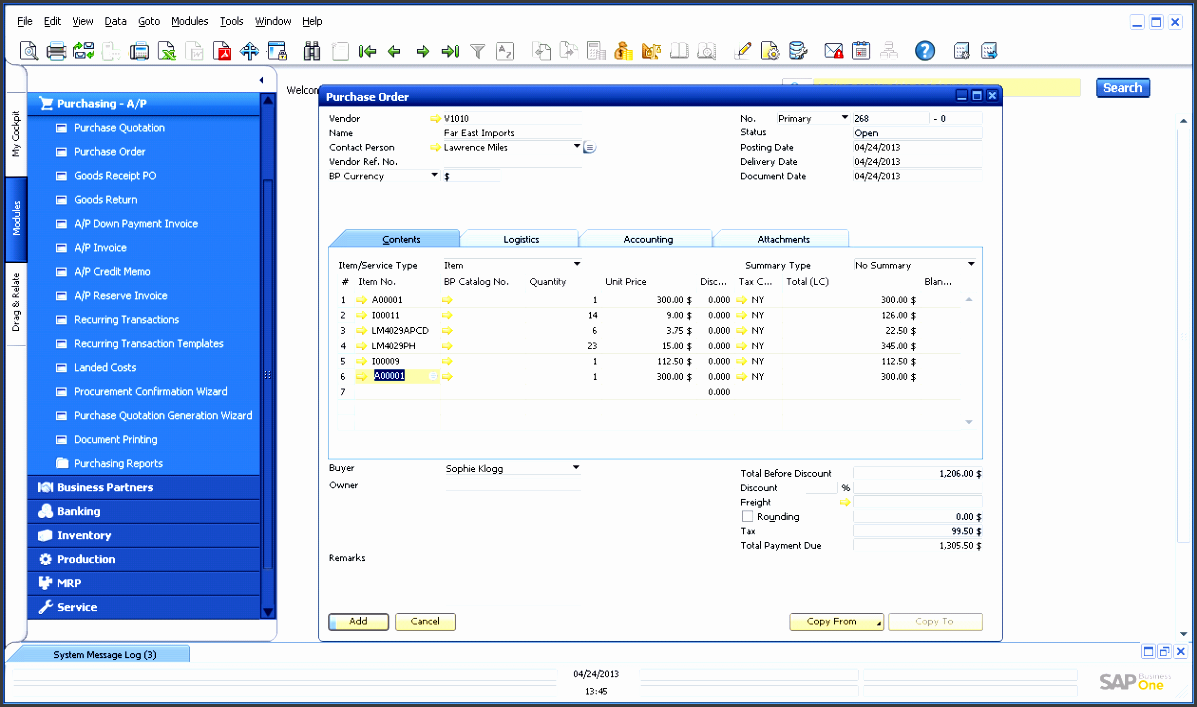
Task: Open Messages/Alerts envelope icon
Action: click(834, 51)
